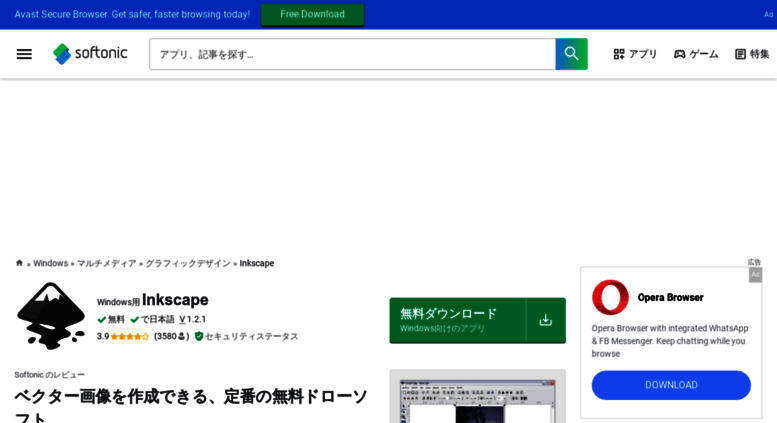The height and width of the screenshot is (423, 777).
Task: Click the version V 1.2.1 label
Action: pyautogui.click(x=193, y=319)
